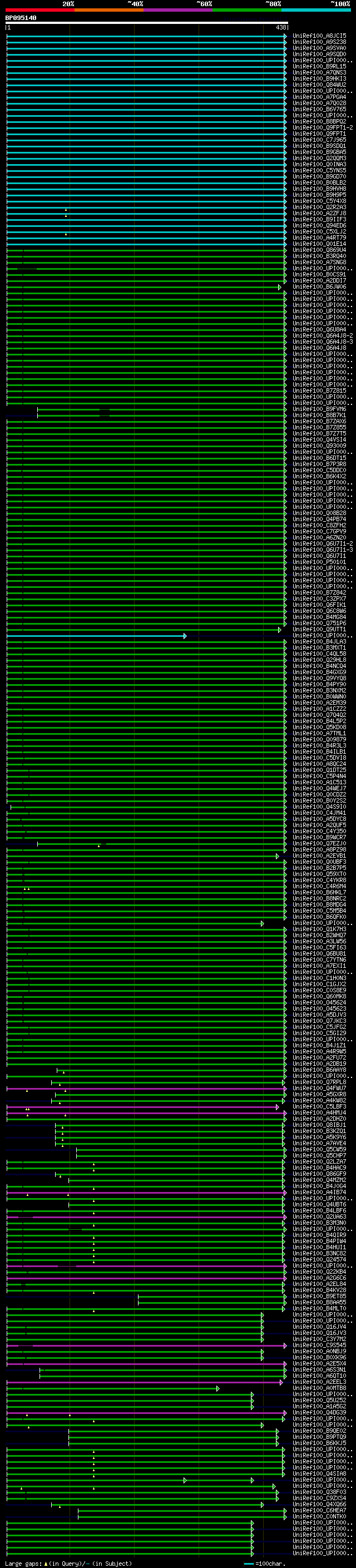This screenshot has width=356, height=1568.
Task: Select the UniRef100_Q2R2A3 row label
Action: tap(319, 207)
